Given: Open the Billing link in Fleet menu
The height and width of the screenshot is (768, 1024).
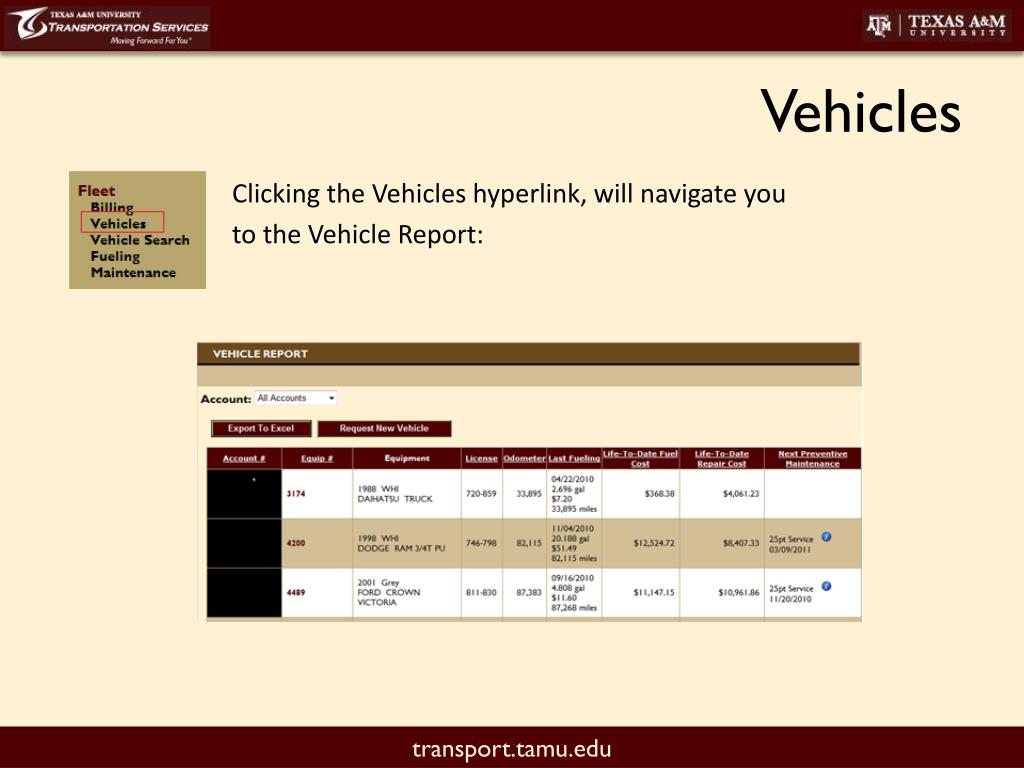Looking at the screenshot, I should [112, 208].
